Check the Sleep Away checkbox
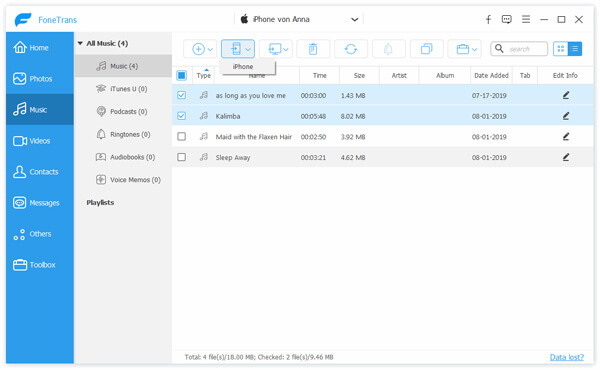The image size is (600, 370). point(182,157)
